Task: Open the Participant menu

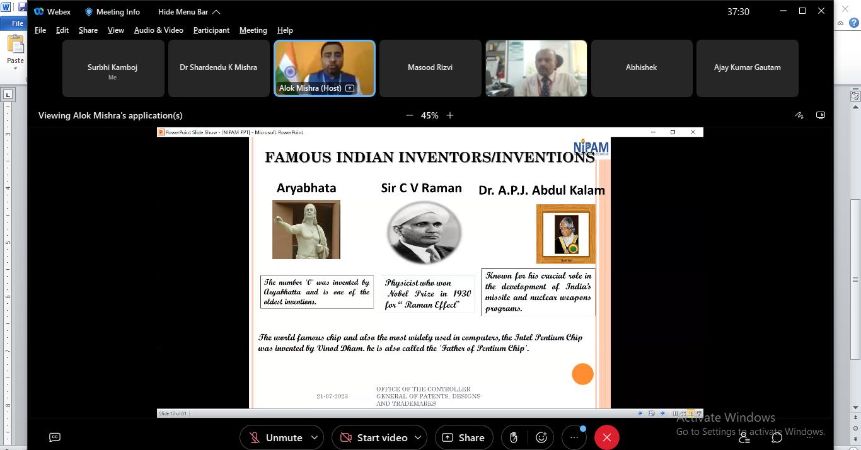Action: pyautogui.click(x=211, y=31)
